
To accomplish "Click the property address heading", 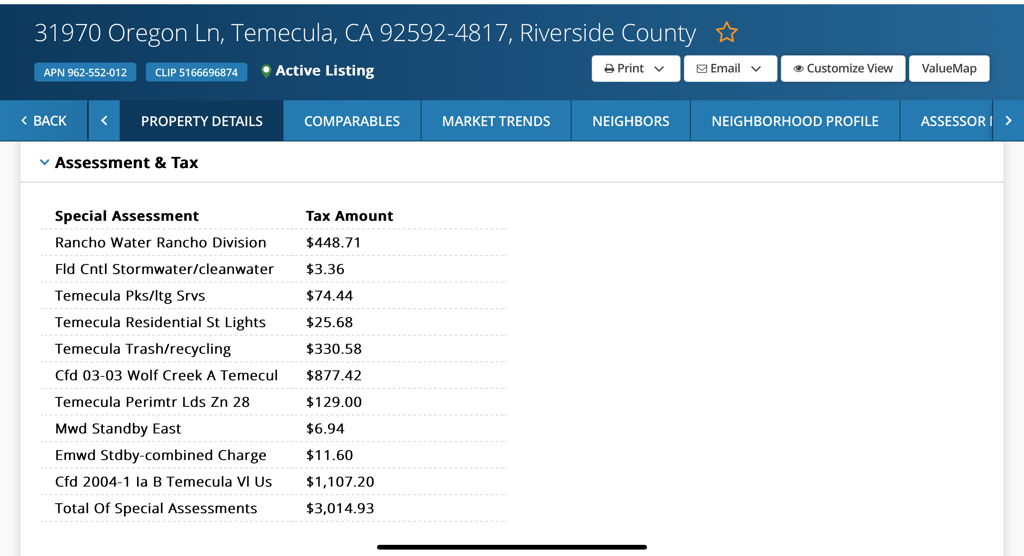I will [365, 33].
